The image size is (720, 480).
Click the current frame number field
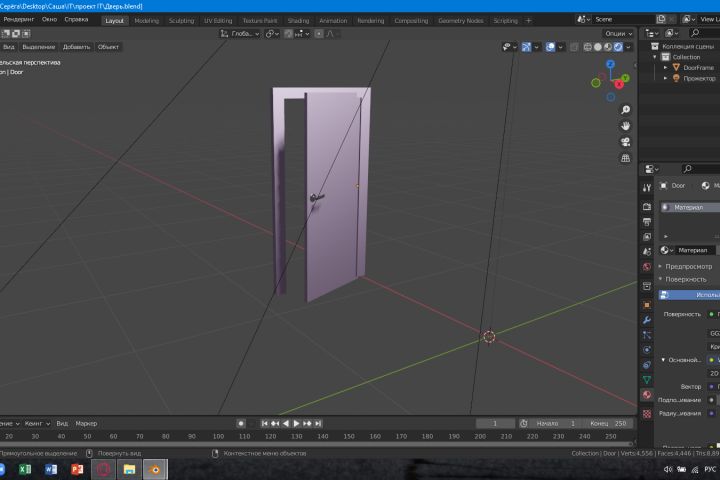[x=495, y=424]
